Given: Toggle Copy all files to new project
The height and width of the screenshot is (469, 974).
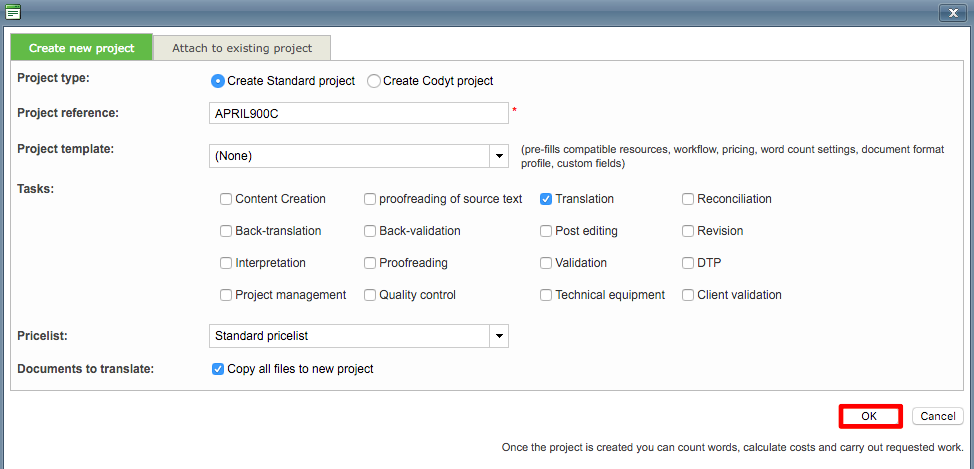Looking at the screenshot, I should pos(218,369).
